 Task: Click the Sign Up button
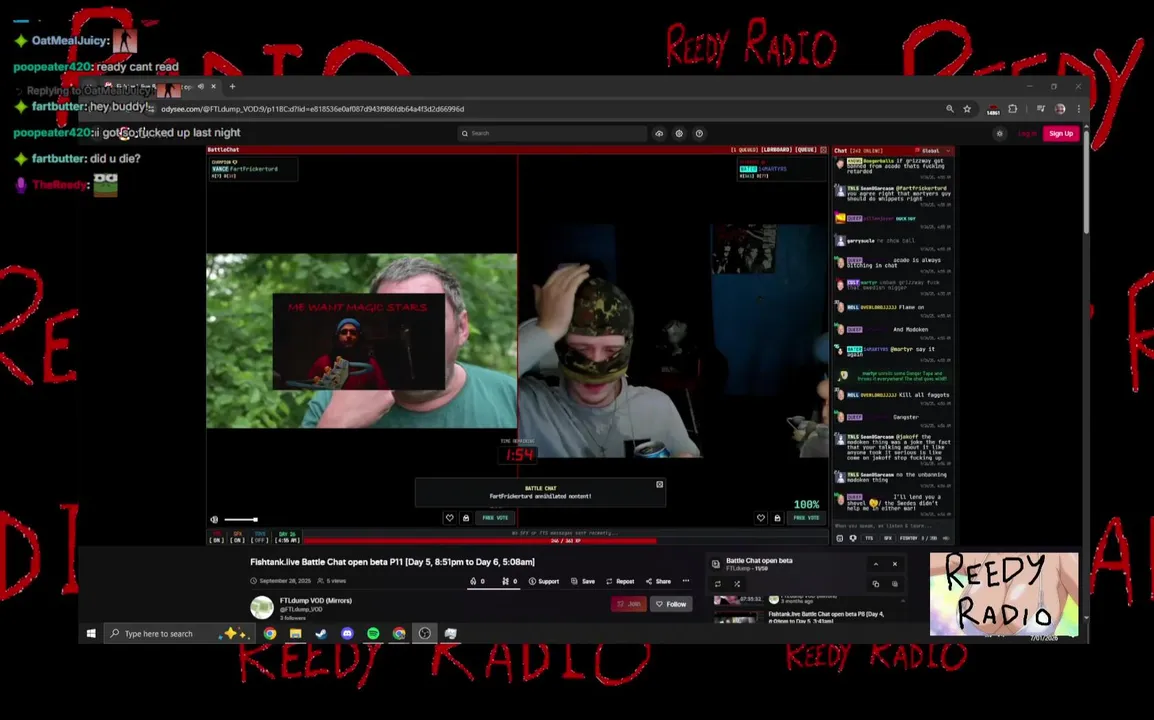pos(1061,133)
